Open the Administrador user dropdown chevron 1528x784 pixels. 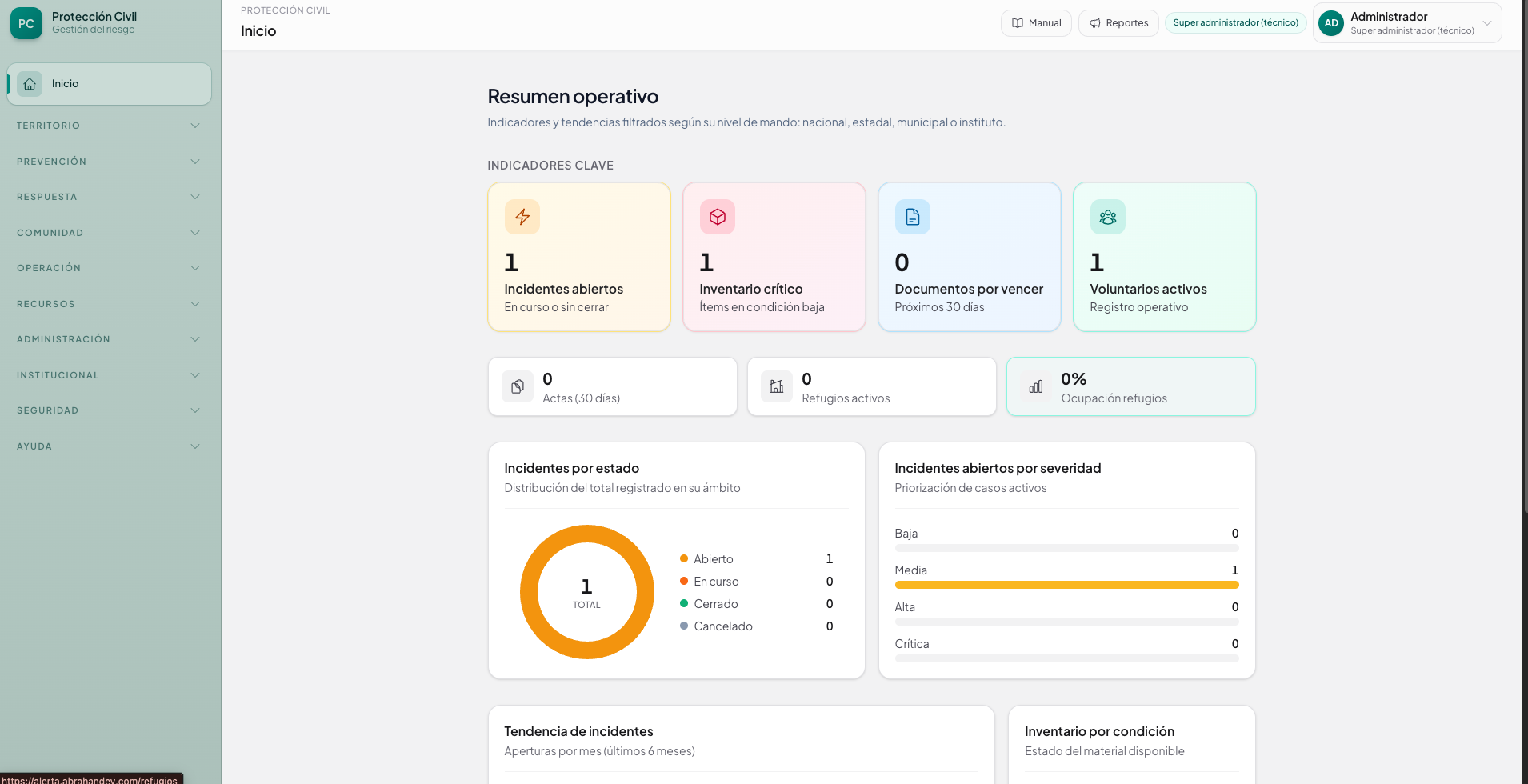point(1487,23)
